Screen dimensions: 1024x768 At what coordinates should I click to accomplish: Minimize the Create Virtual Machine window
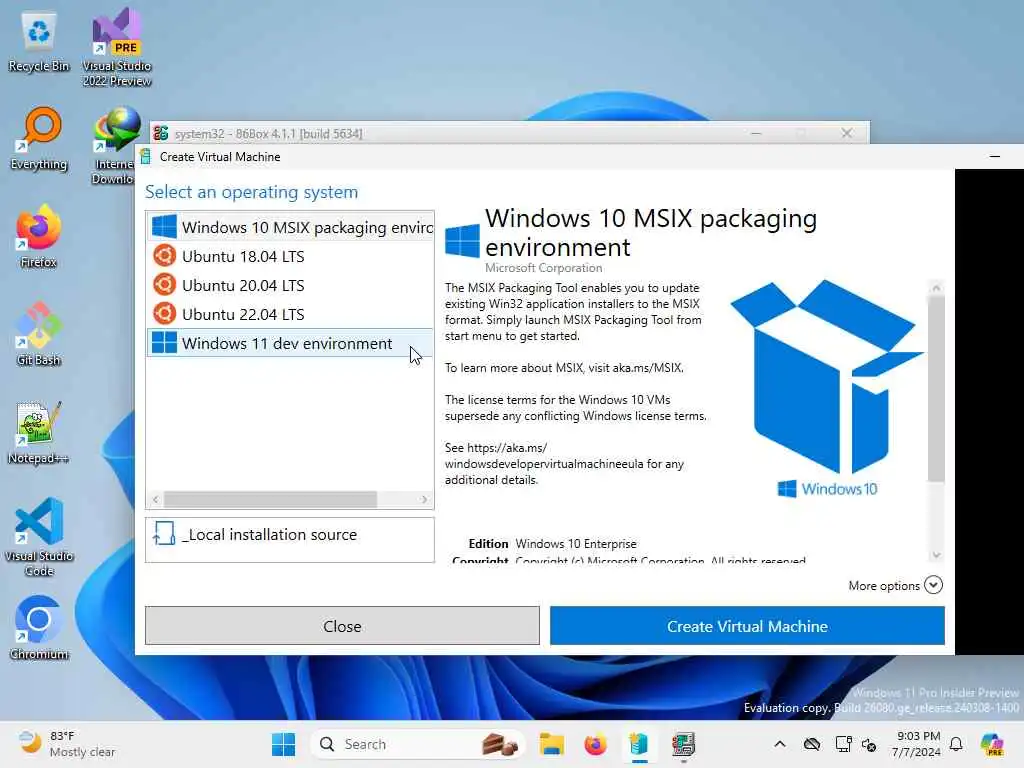click(x=995, y=157)
